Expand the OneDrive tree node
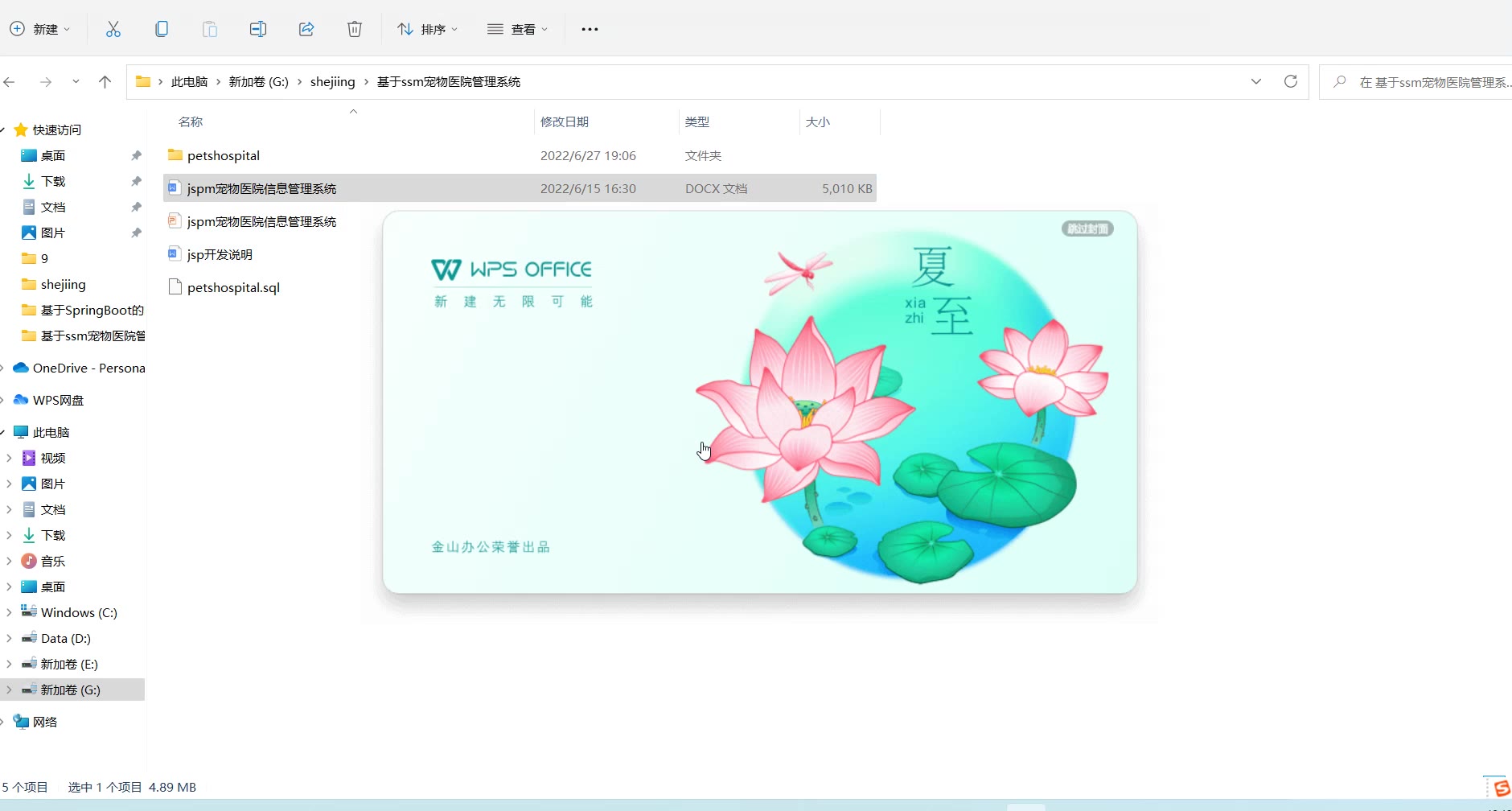Viewport: 1512px width, 811px height. click(3, 368)
